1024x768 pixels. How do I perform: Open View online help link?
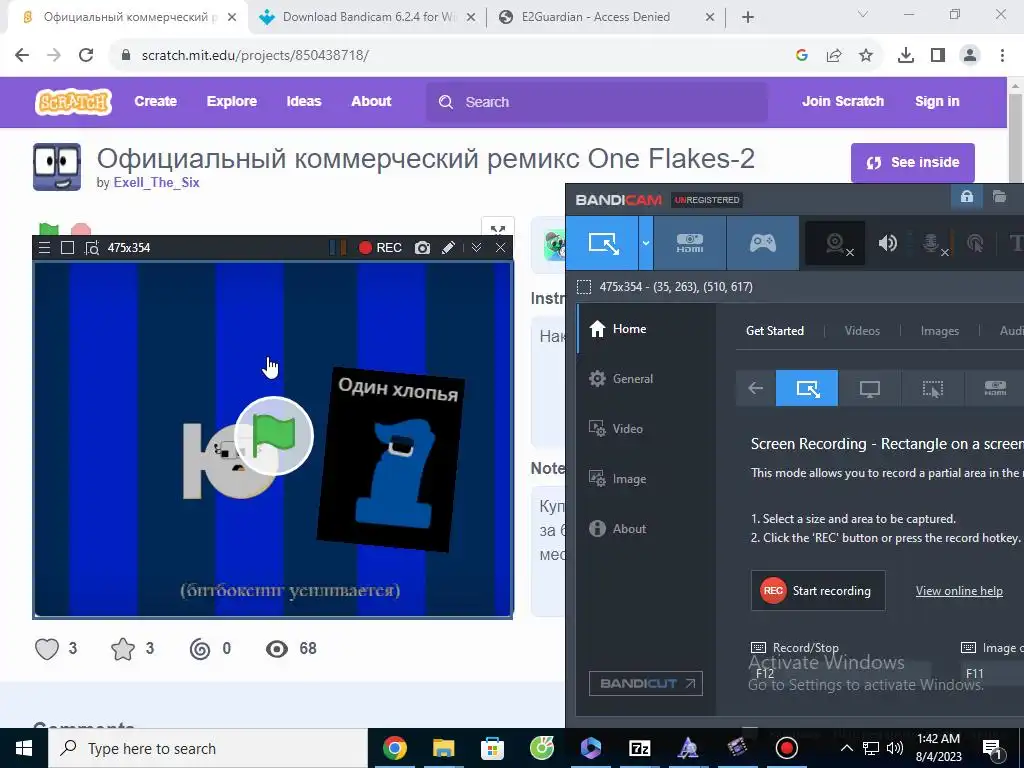959,590
